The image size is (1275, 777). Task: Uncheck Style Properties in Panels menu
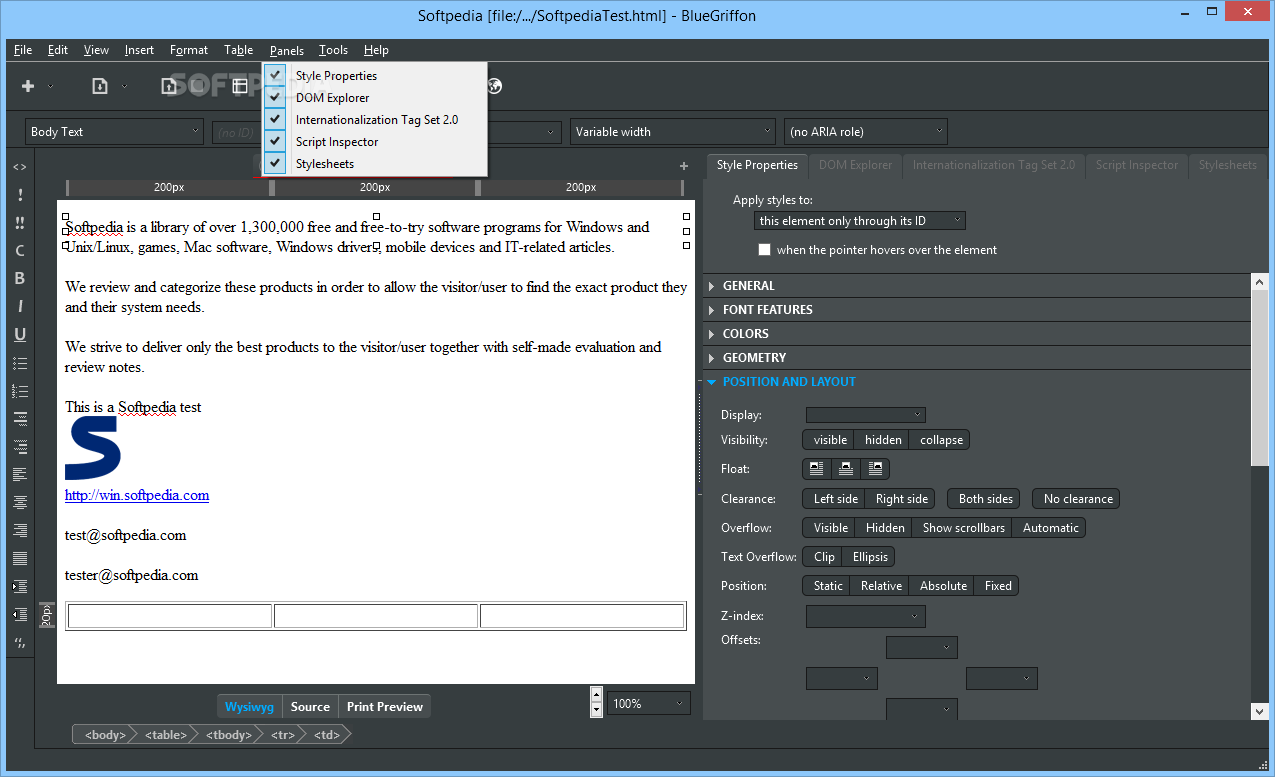(375, 76)
